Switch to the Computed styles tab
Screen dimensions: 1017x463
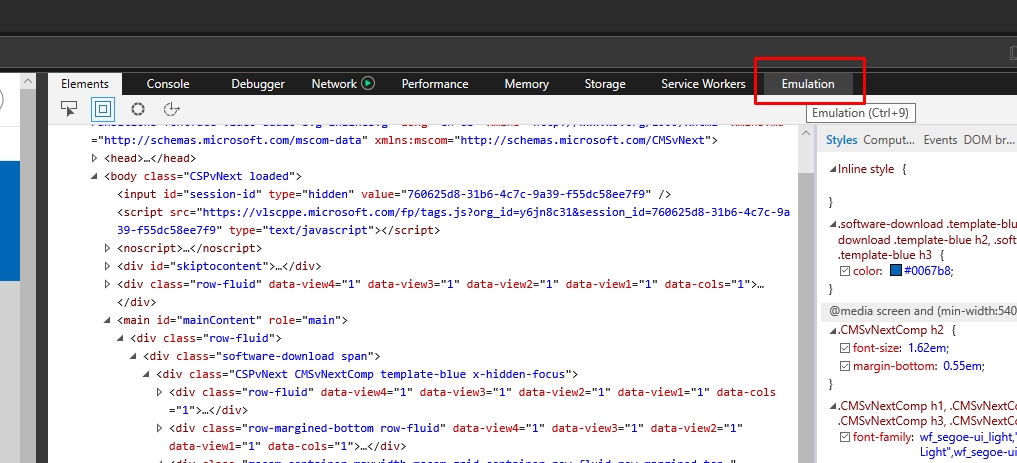(889, 139)
